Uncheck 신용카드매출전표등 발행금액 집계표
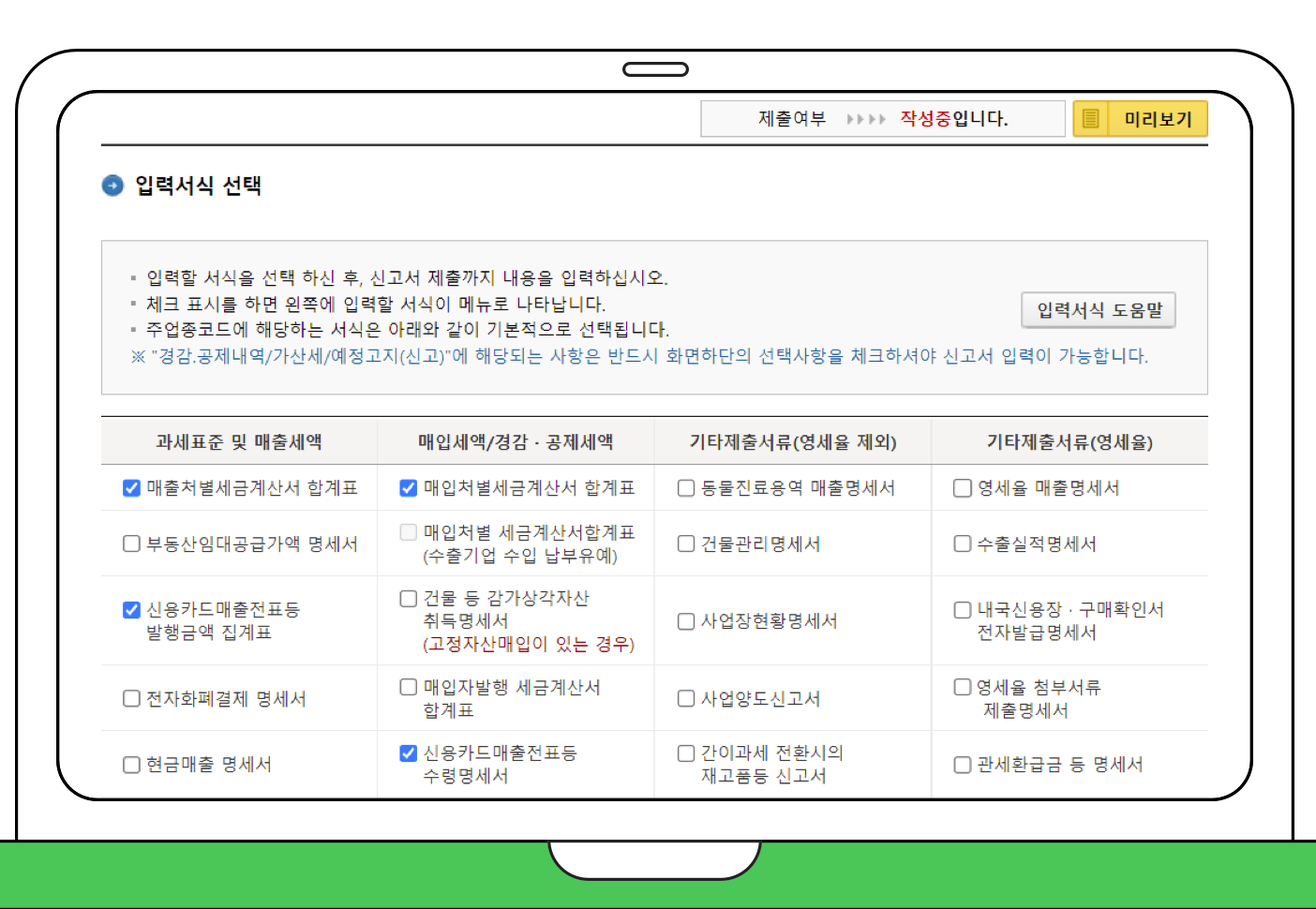The height and width of the screenshot is (909, 1316). [x=130, y=608]
